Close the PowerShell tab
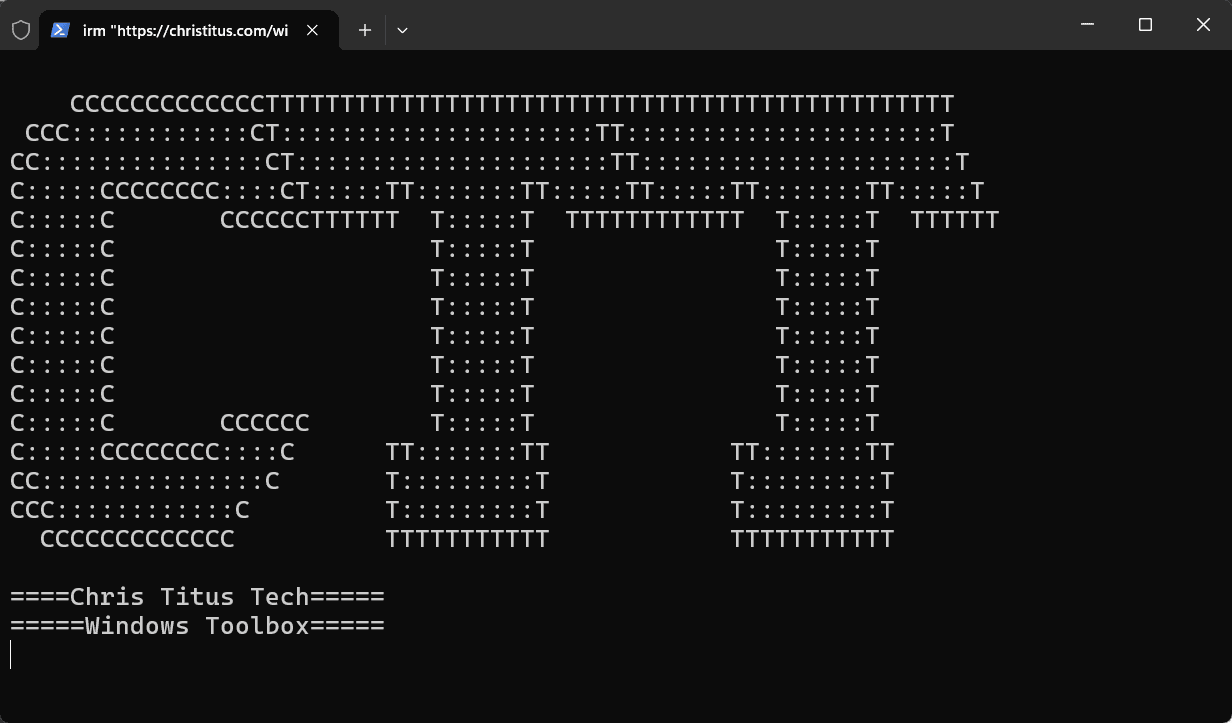The width and height of the screenshot is (1232, 723). click(x=312, y=30)
